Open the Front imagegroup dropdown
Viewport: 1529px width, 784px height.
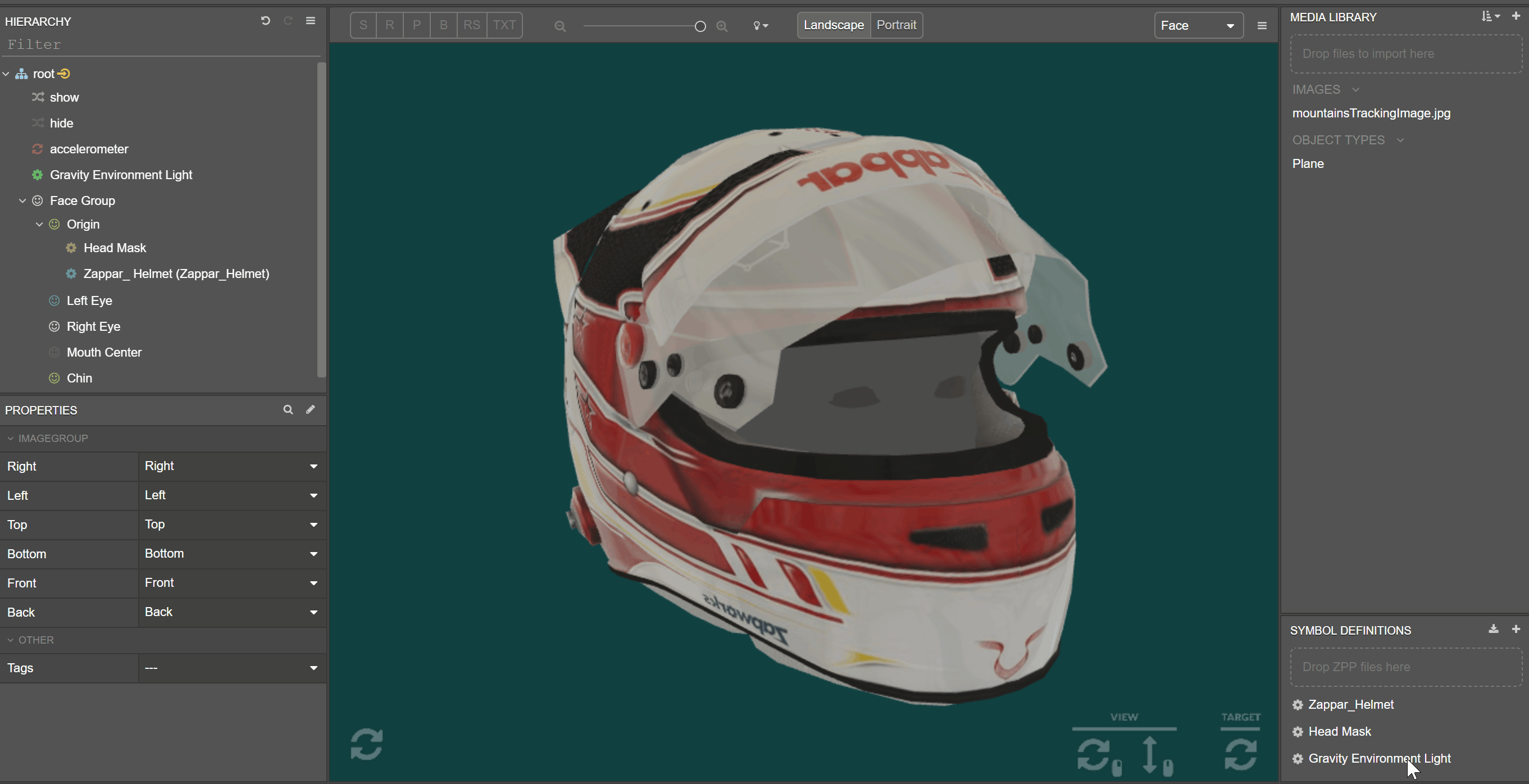(x=232, y=582)
